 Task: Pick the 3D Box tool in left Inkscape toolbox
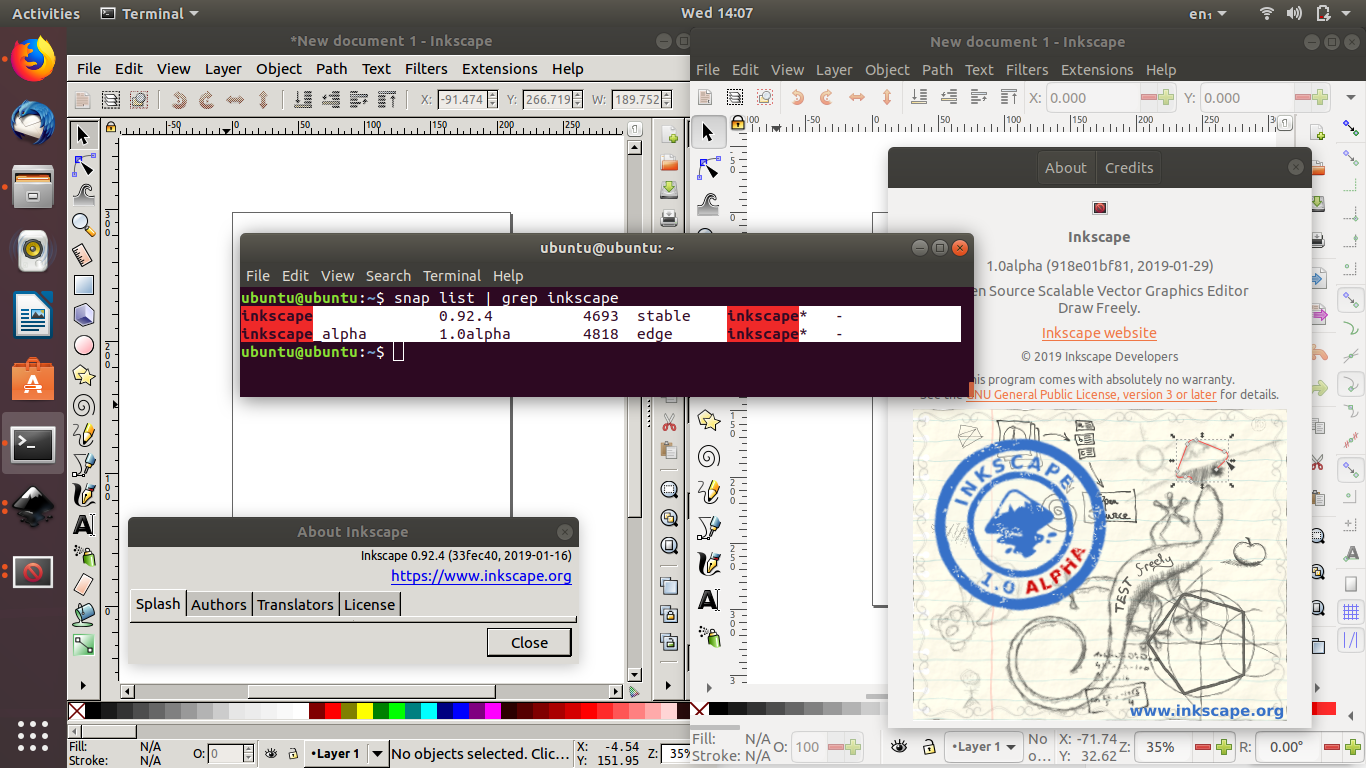84,315
